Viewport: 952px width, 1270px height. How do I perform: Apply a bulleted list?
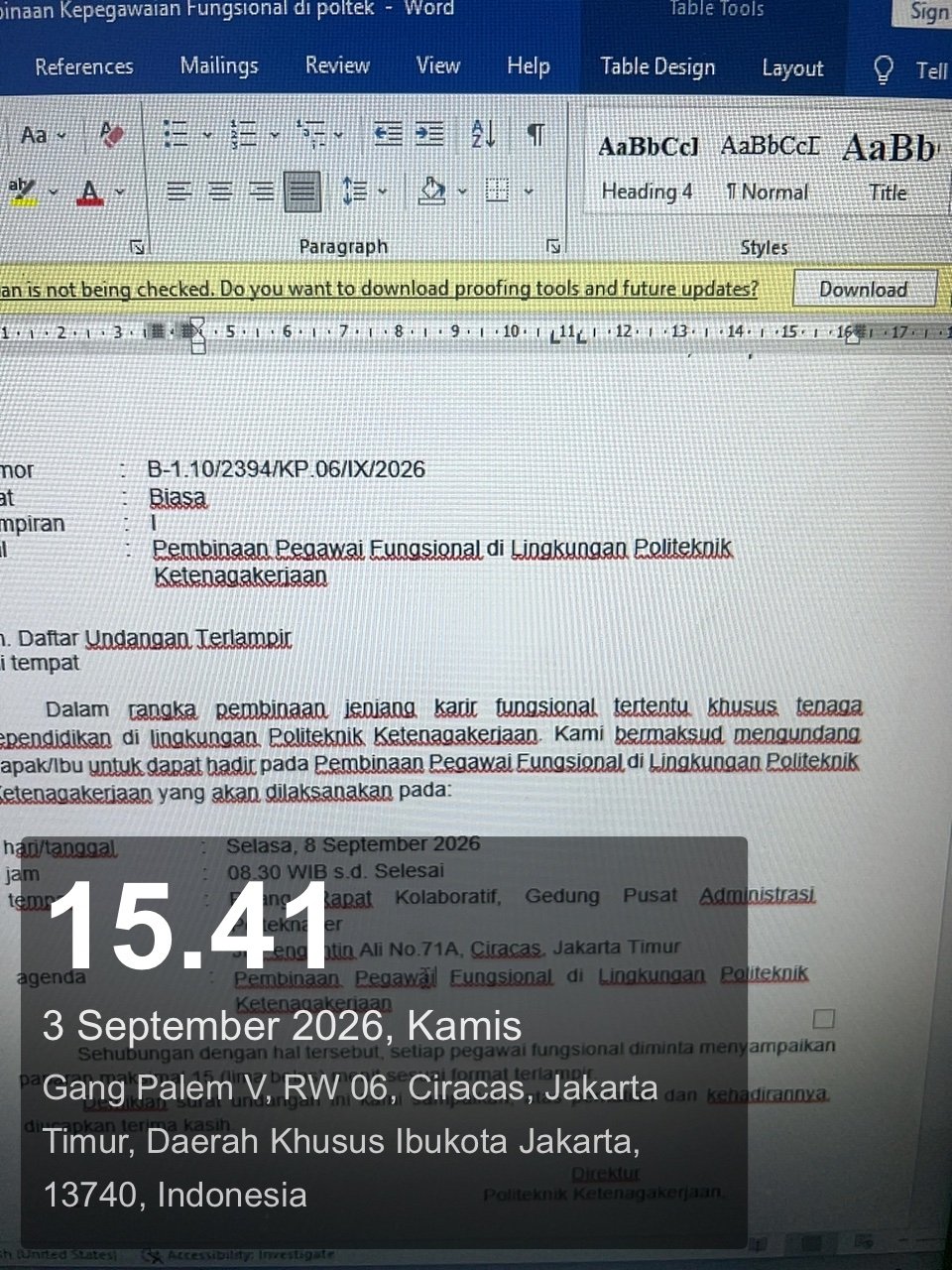point(176,134)
